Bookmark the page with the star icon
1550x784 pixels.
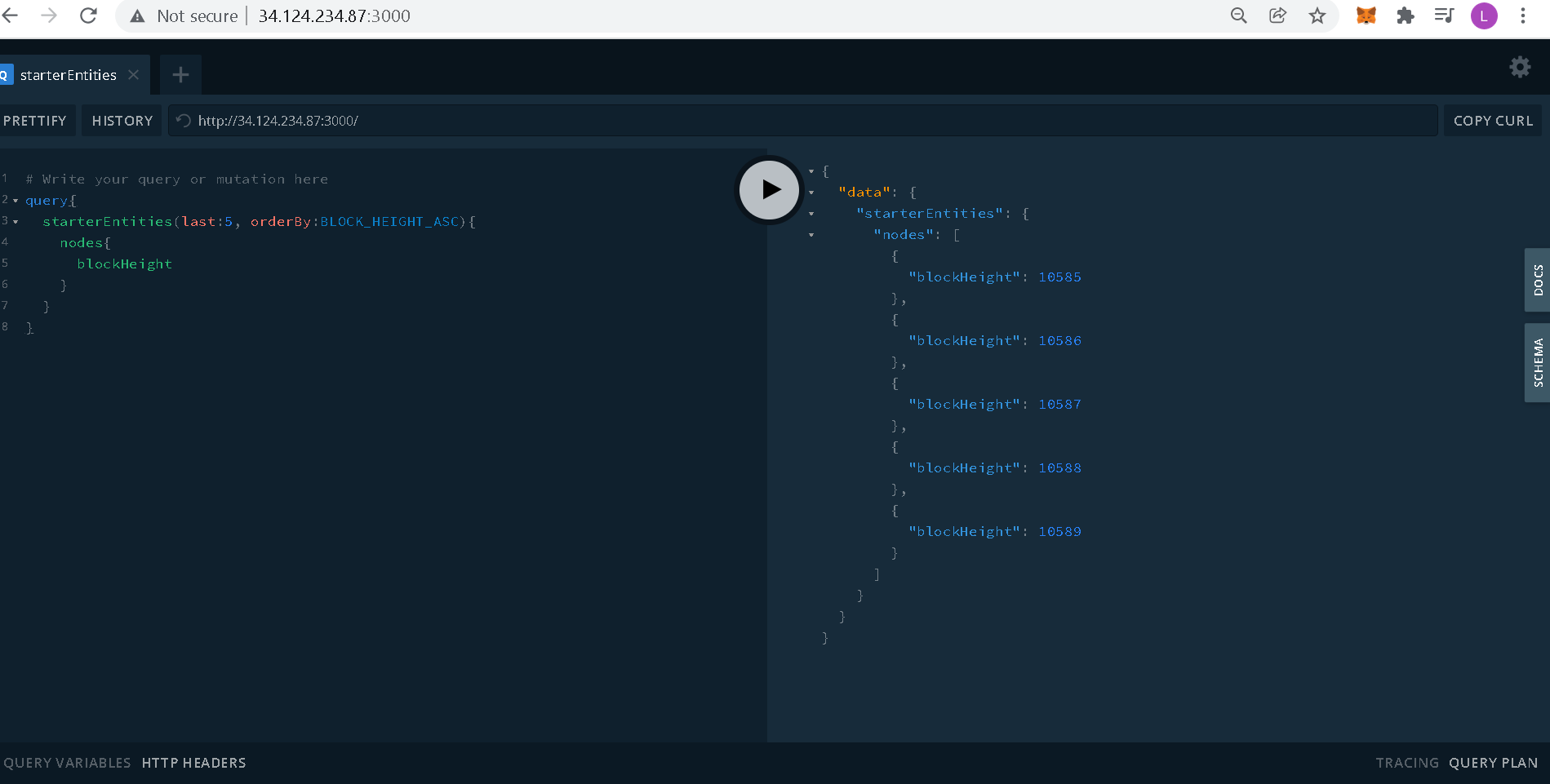point(1317,16)
